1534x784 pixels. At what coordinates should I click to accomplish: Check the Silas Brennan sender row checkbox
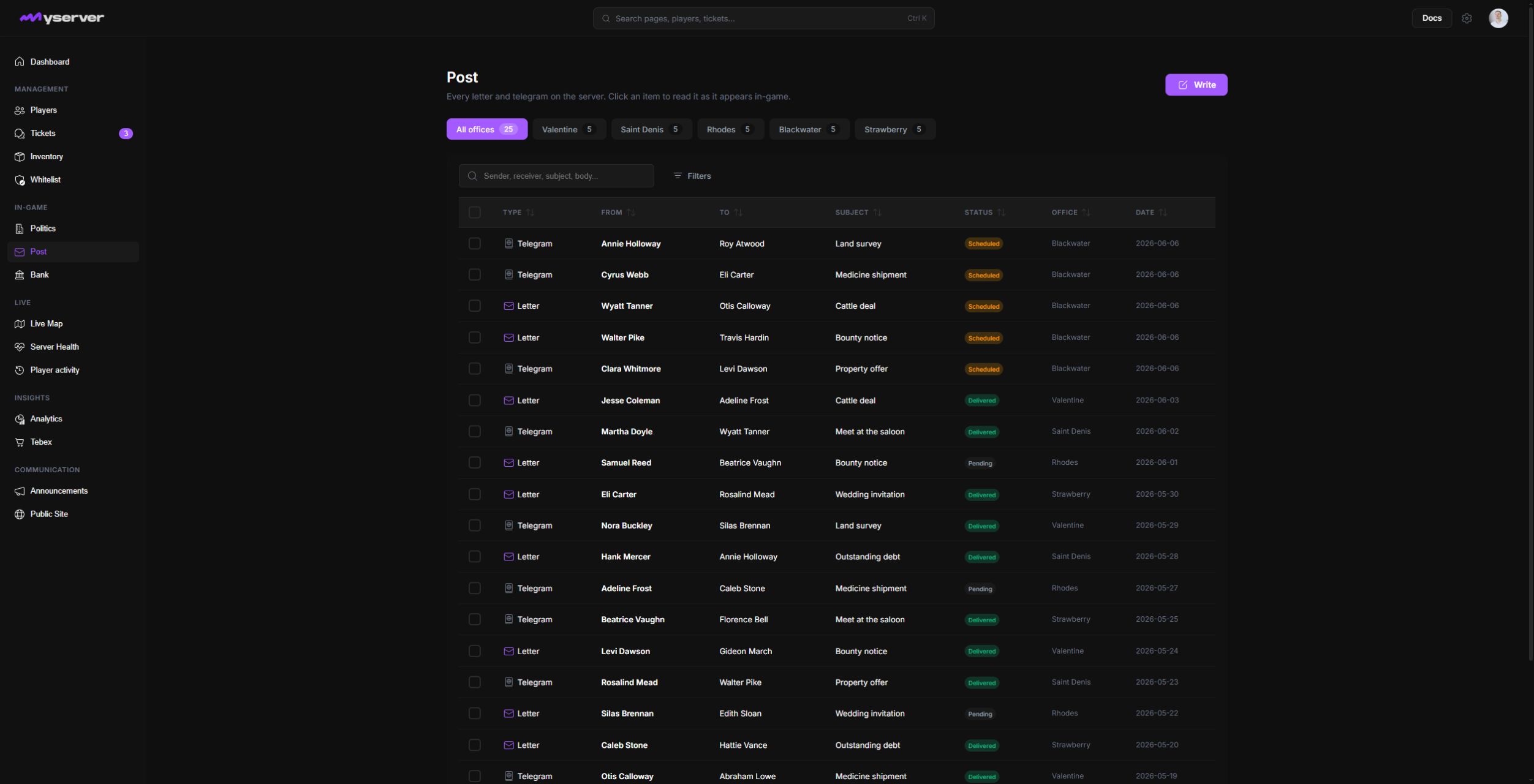click(x=475, y=714)
